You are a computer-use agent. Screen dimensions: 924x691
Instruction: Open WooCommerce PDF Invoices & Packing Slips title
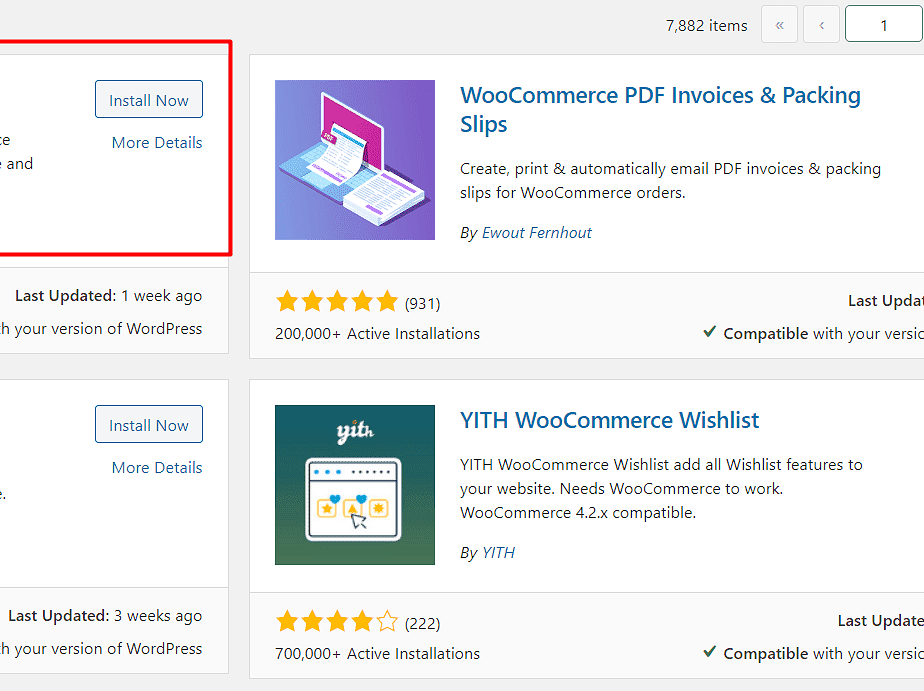pyautogui.click(x=660, y=110)
